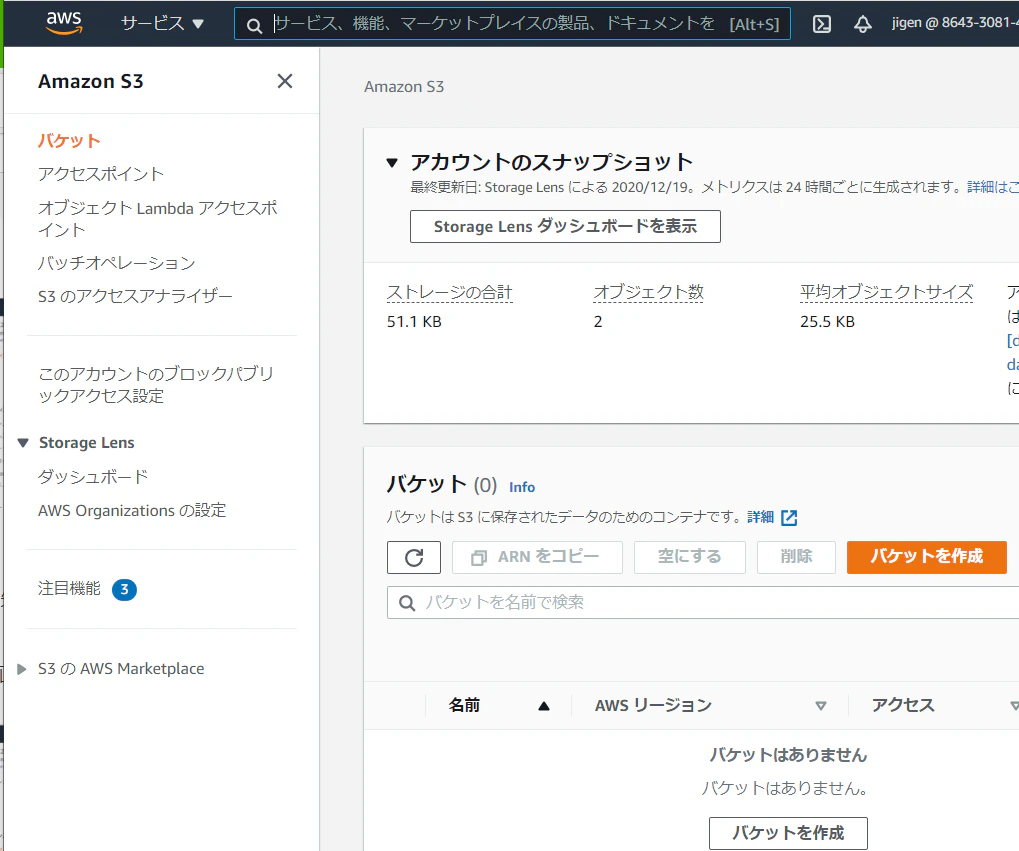
Task: Click Storage Lens ダッシュボードを表示 button
Action: click(x=565, y=226)
